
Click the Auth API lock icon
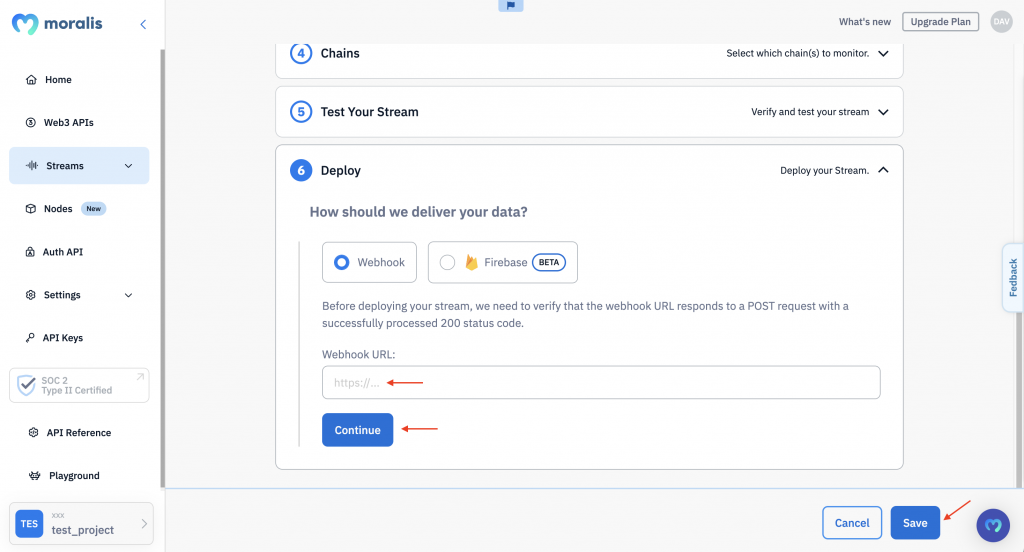pyautogui.click(x=30, y=252)
